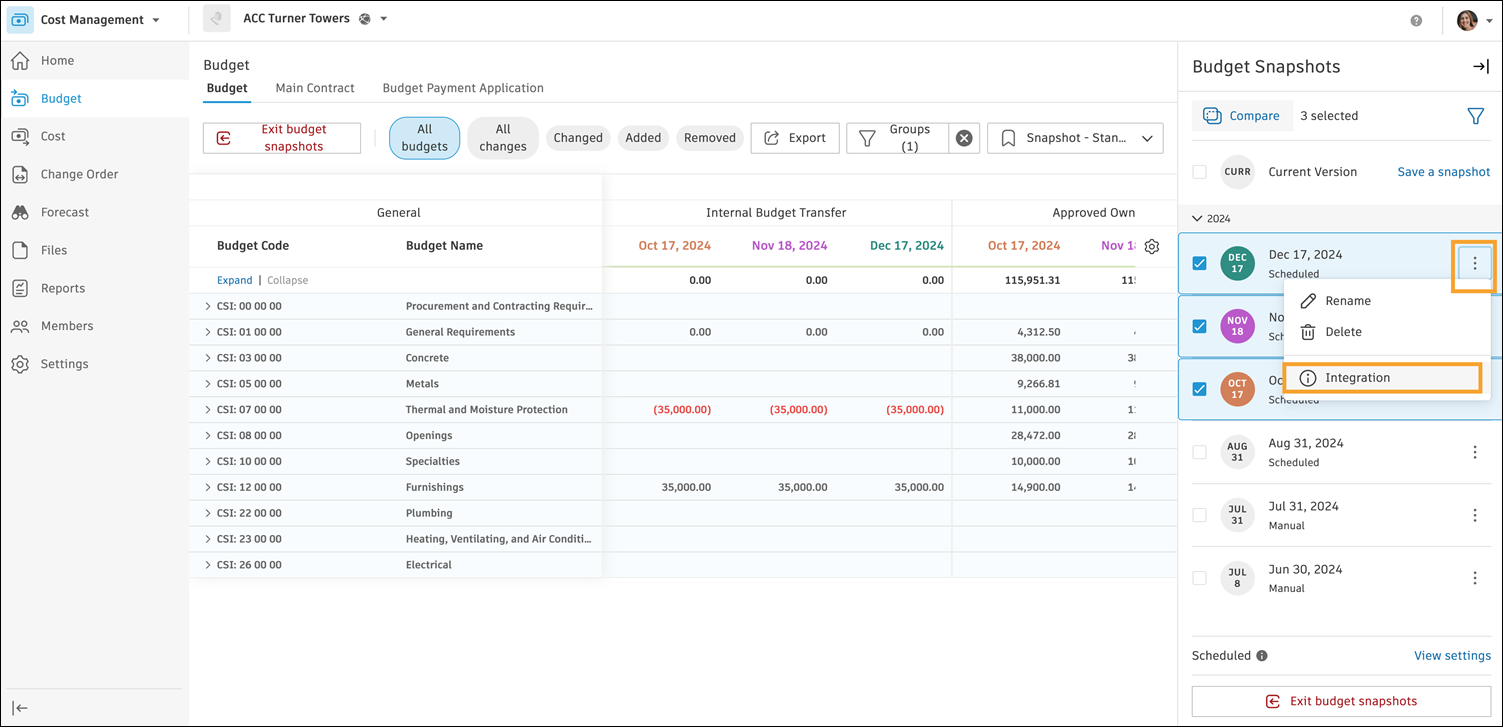The height and width of the screenshot is (727, 1503).
Task: Expand CSI: 22 00 00 Plumbing row
Action: coord(208,513)
